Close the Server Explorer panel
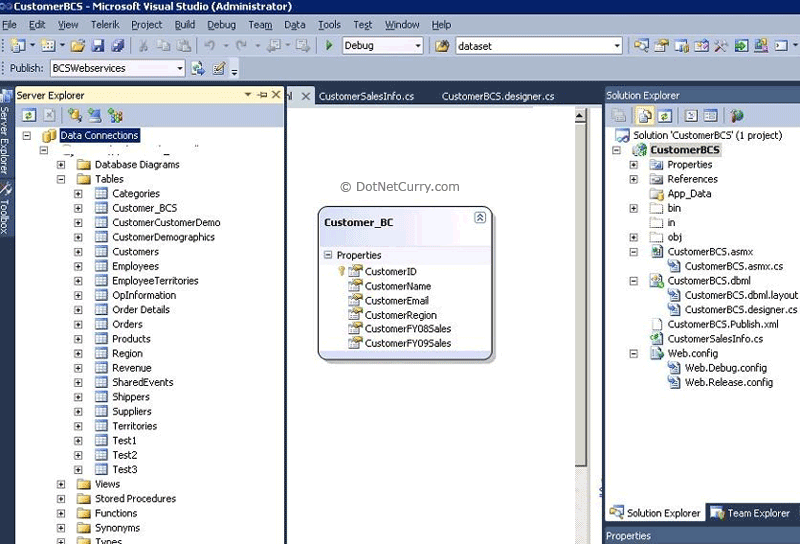800x544 pixels. tap(276, 95)
